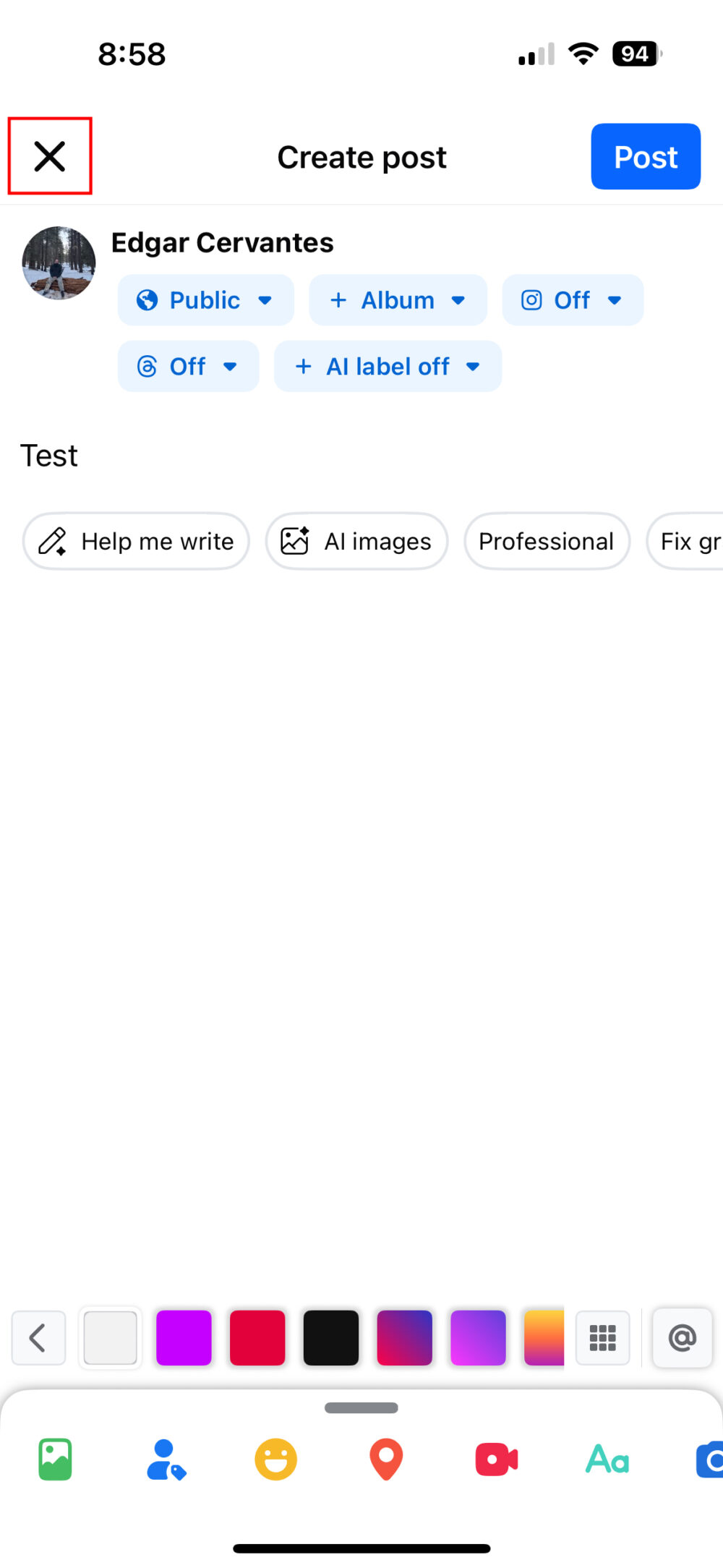Image resolution: width=723 pixels, height=1568 pixels.
Task: Tap the red live video icon
Action: click(496, 1459)
